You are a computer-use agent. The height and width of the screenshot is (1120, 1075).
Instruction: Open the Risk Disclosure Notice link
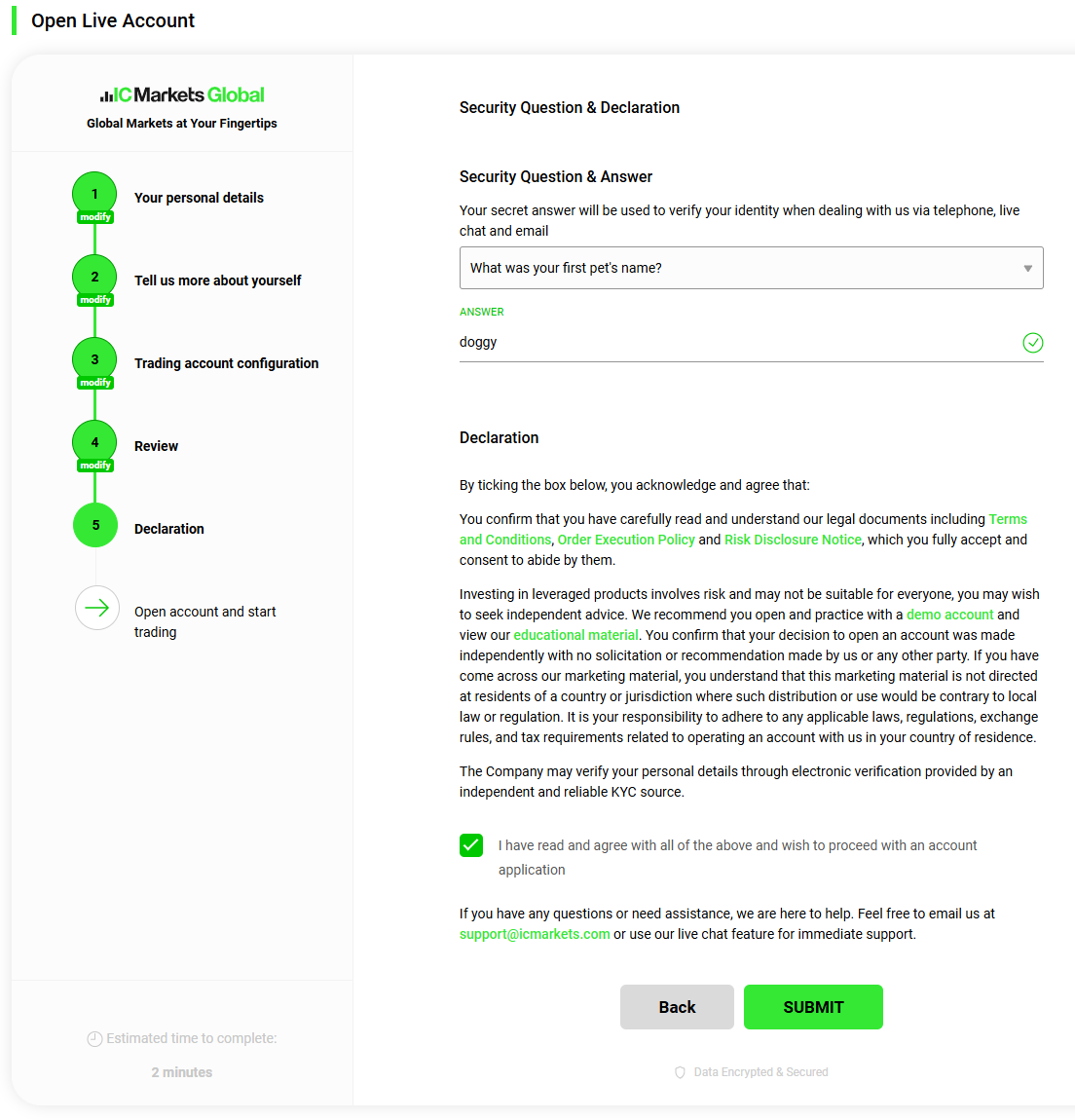[793, 540]
